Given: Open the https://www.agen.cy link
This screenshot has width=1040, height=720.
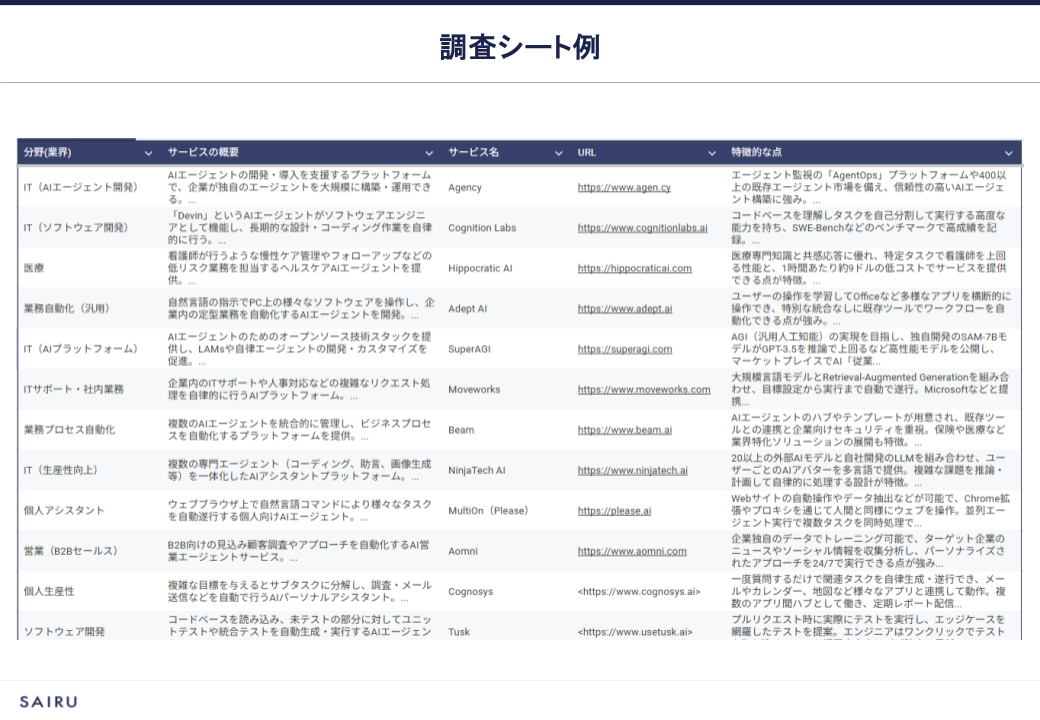Looking at the screenshot, I should point(623,188).
